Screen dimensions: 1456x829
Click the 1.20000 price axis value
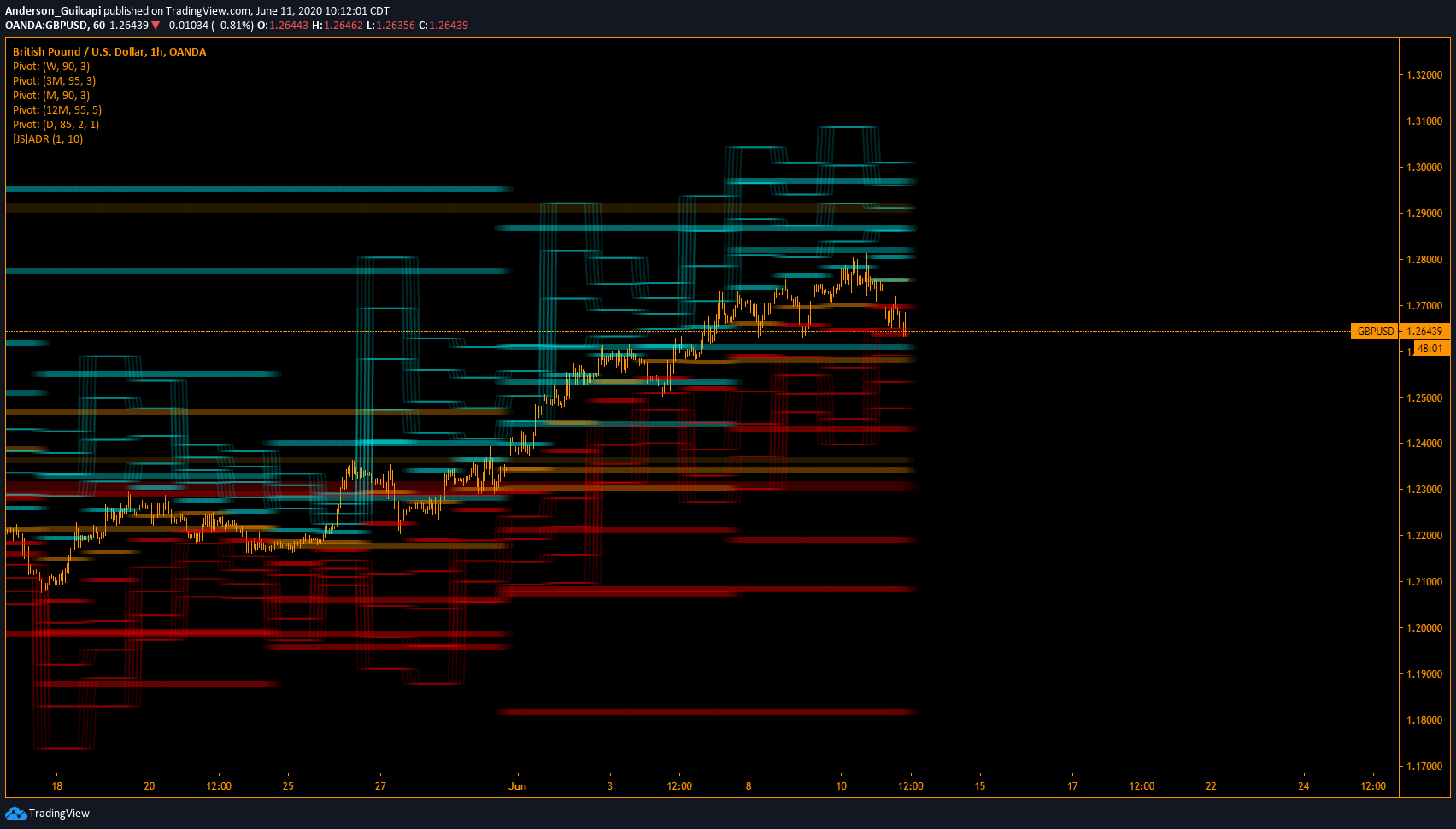click(x=1424, y=628)
